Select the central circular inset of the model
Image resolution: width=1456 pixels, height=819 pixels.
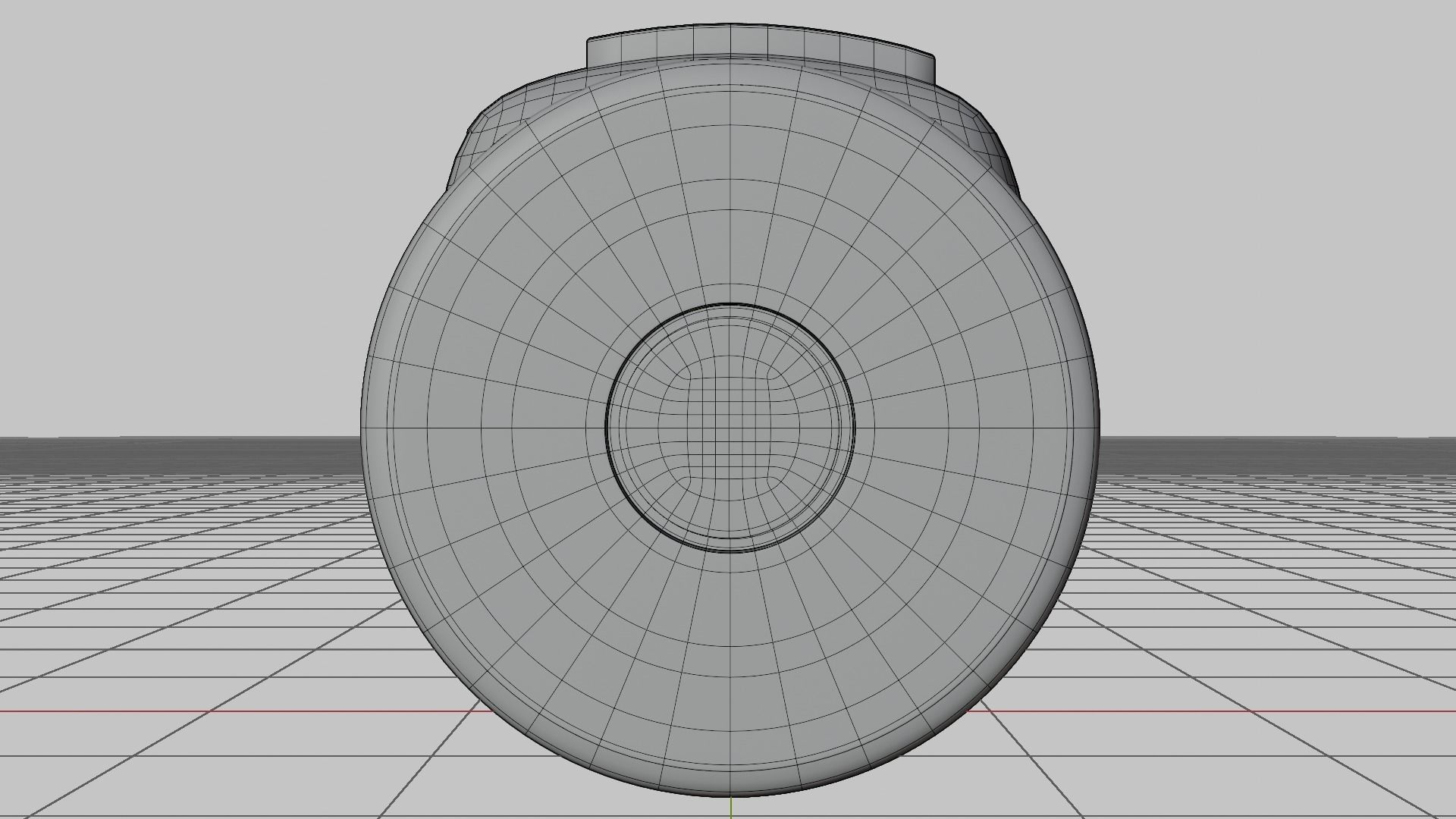point(730,428)
